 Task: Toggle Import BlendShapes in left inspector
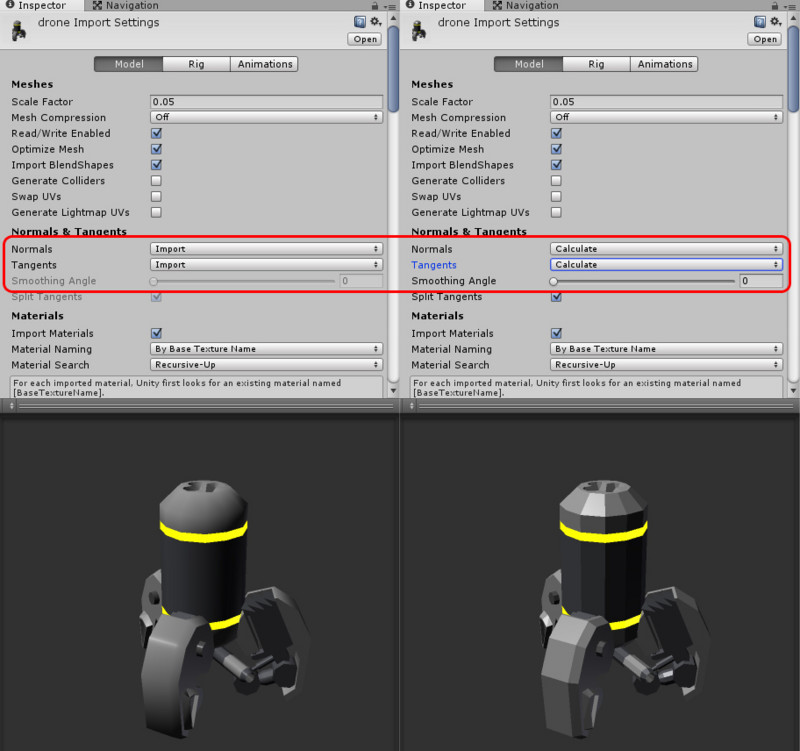tap(157, 165)
